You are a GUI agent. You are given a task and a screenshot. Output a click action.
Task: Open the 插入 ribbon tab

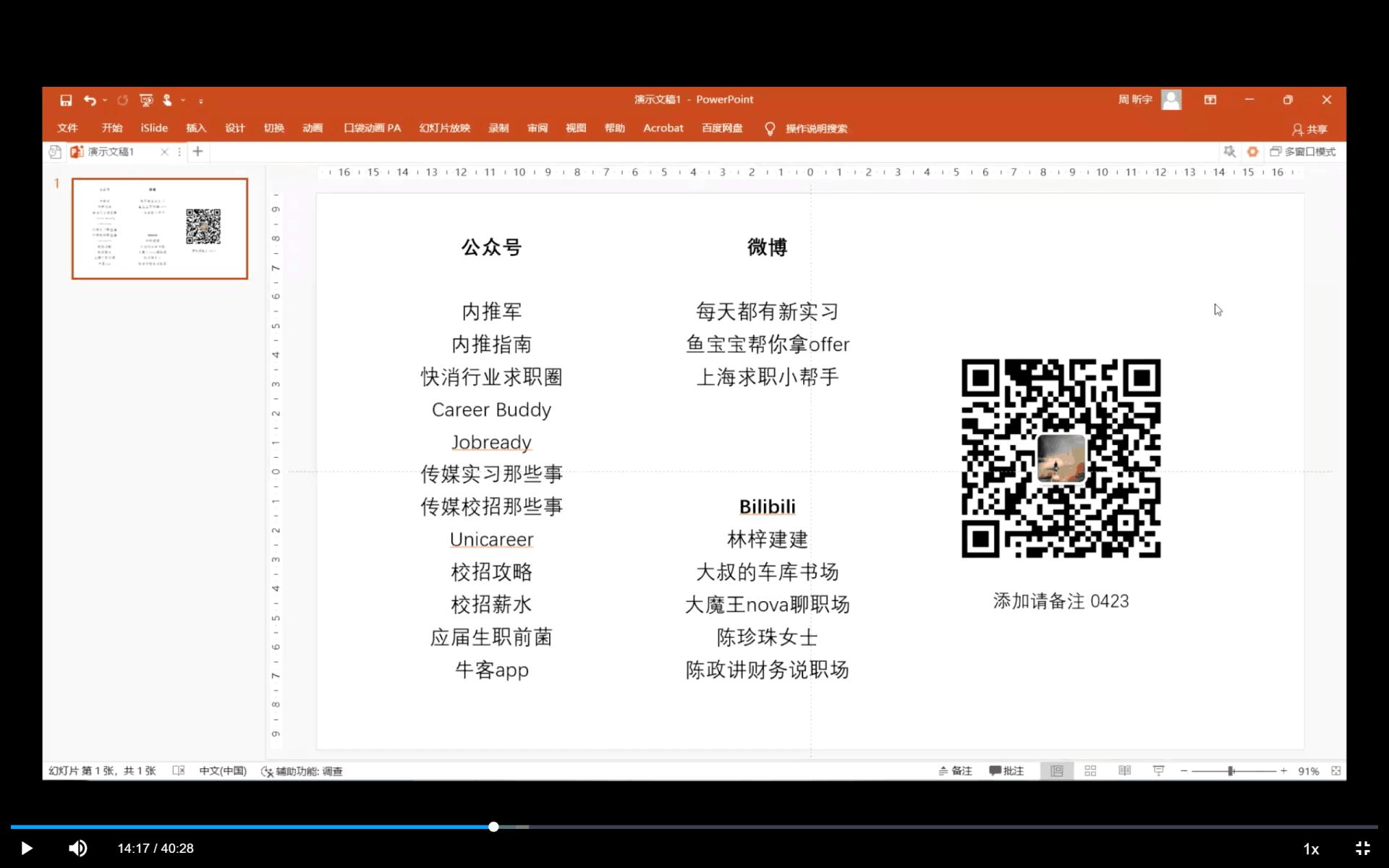click(x=196, y=128)
